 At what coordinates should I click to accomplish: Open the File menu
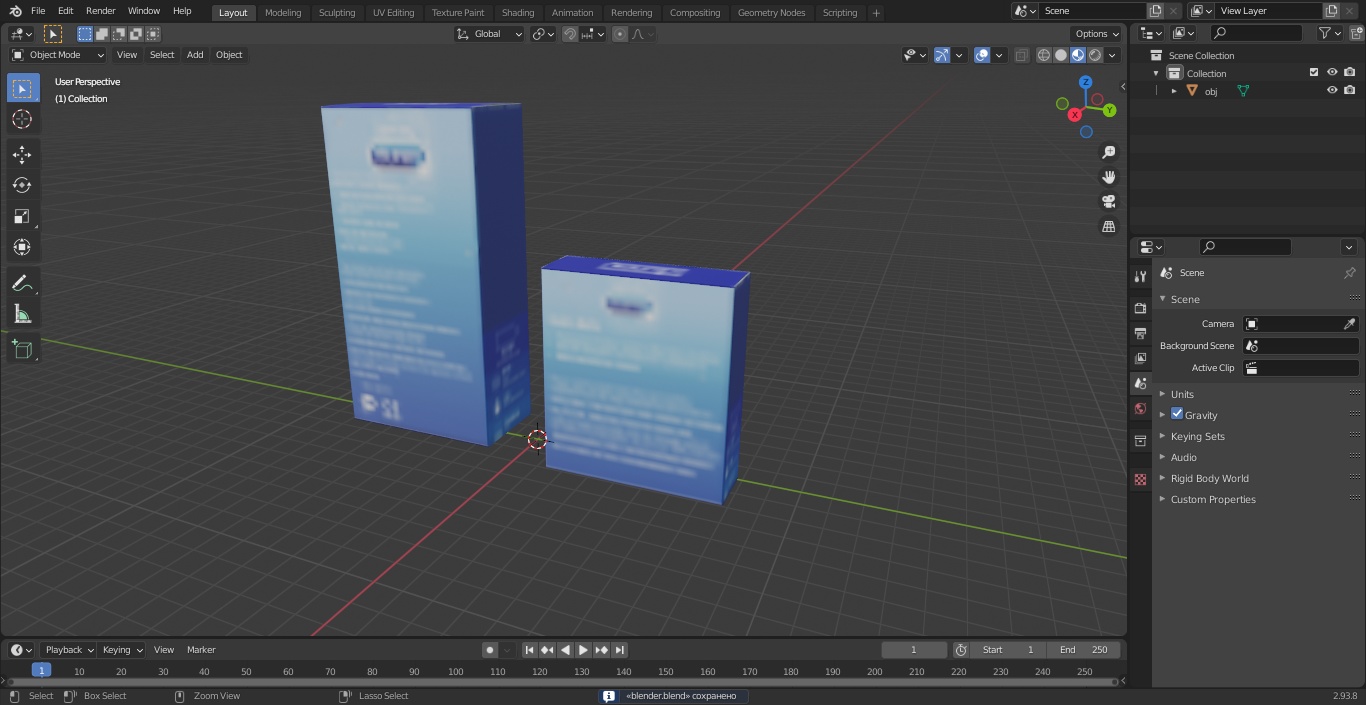pos(38,11)
